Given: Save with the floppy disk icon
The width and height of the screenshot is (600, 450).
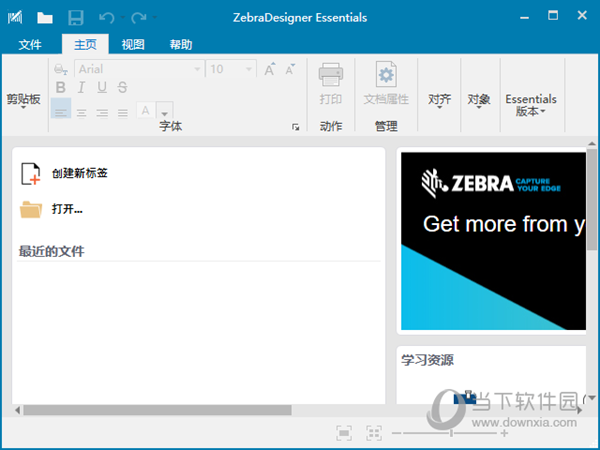Looking at the screenshot, I should pyautogui.click(x=76, y=18).
